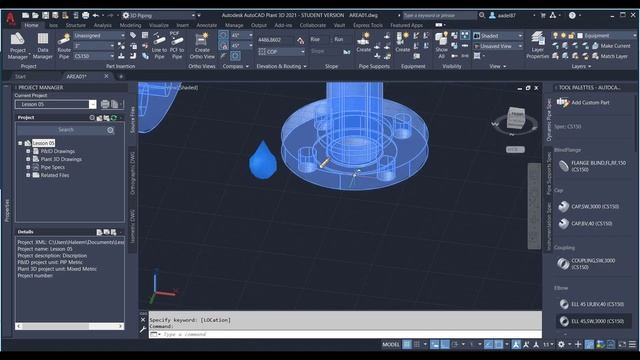Expand the Related Files tree node
Viewport: 640px width, 360px height.
click(28, 175)
